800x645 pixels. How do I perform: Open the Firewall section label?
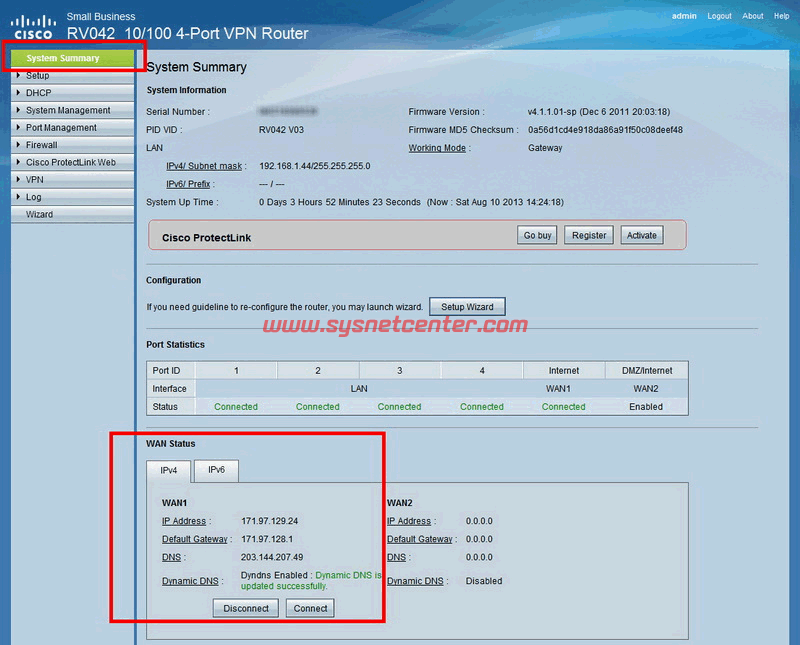[x=42, y=145]
